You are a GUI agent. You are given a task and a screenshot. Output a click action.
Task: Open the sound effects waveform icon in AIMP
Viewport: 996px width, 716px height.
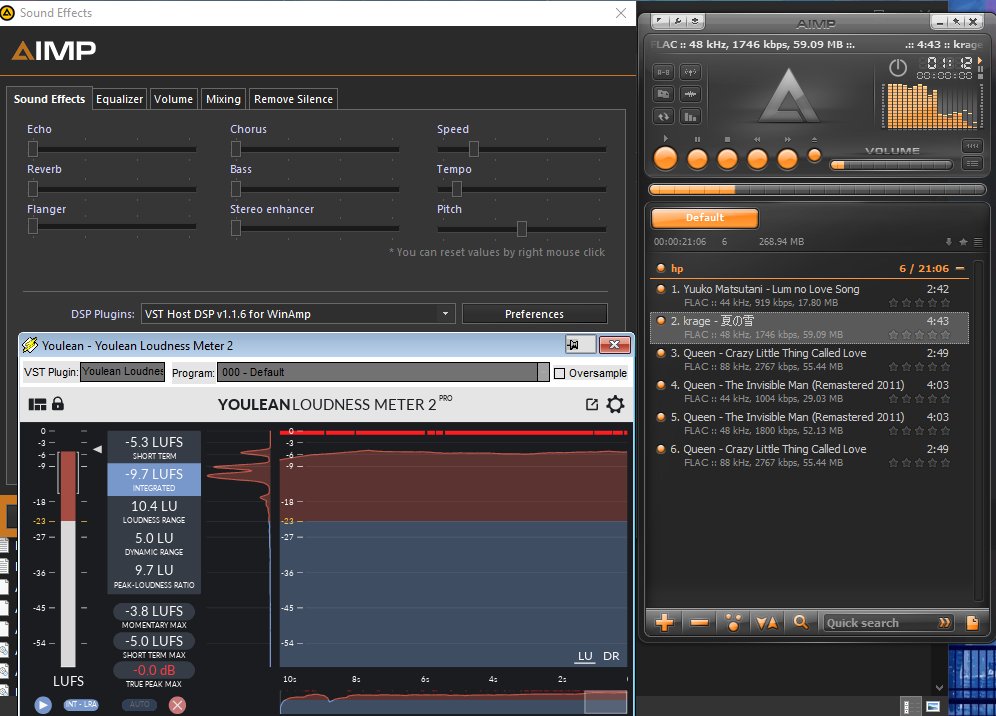(690, 94)
